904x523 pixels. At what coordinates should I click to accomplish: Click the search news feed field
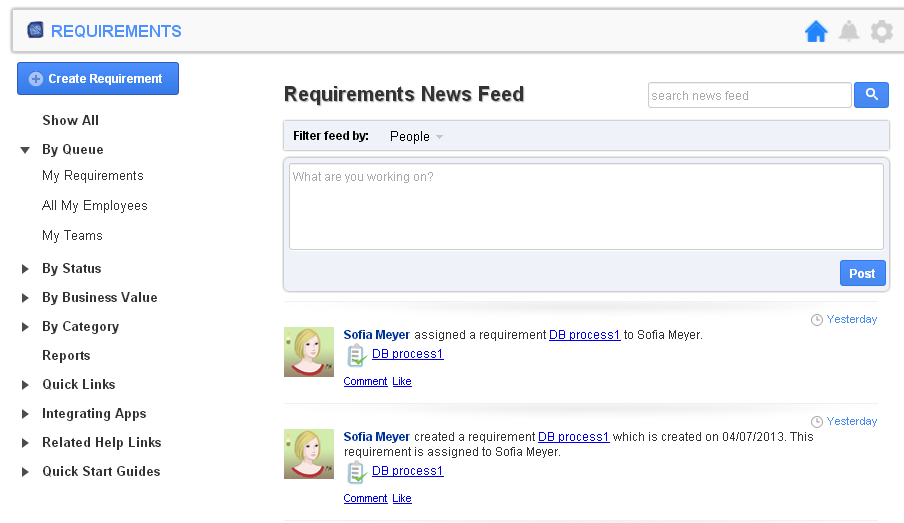pyautogui.click(x=749, y=96)
